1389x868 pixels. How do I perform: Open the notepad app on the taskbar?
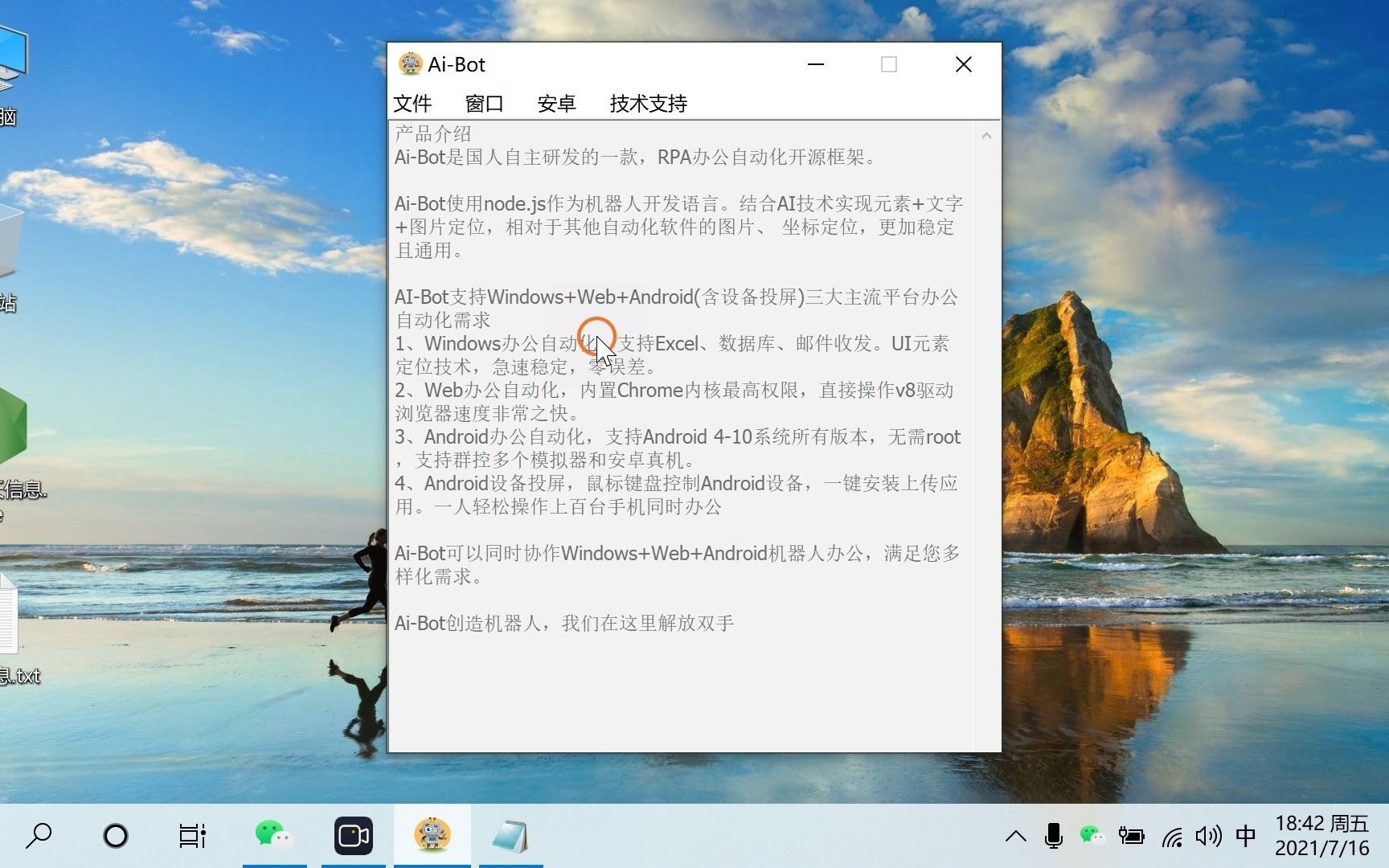point(510,836)
